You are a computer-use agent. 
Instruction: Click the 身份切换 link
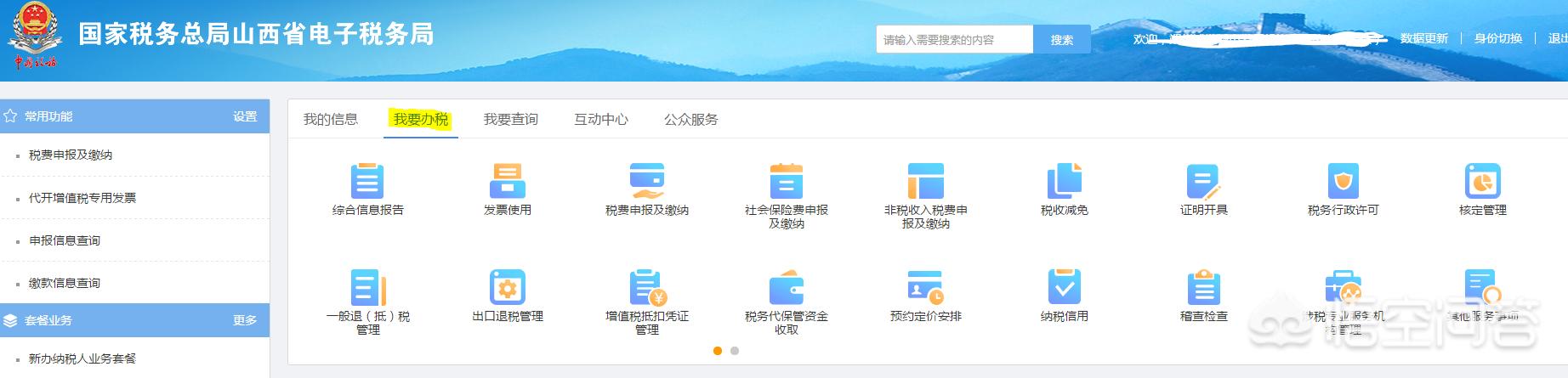(1498, 38)
